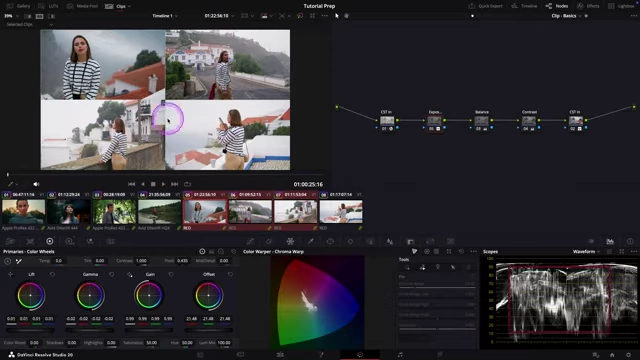Click the auto balance A icon
This screenshot has width=640, height=360.
8,261
